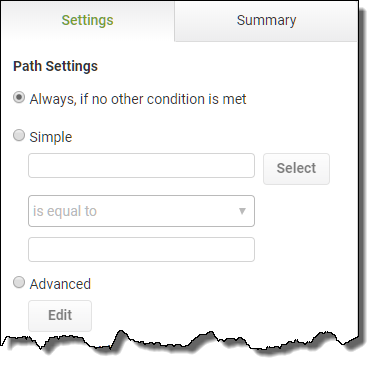
Task: Open the advanced condition editor with Edit
Action: pos(60,316)
